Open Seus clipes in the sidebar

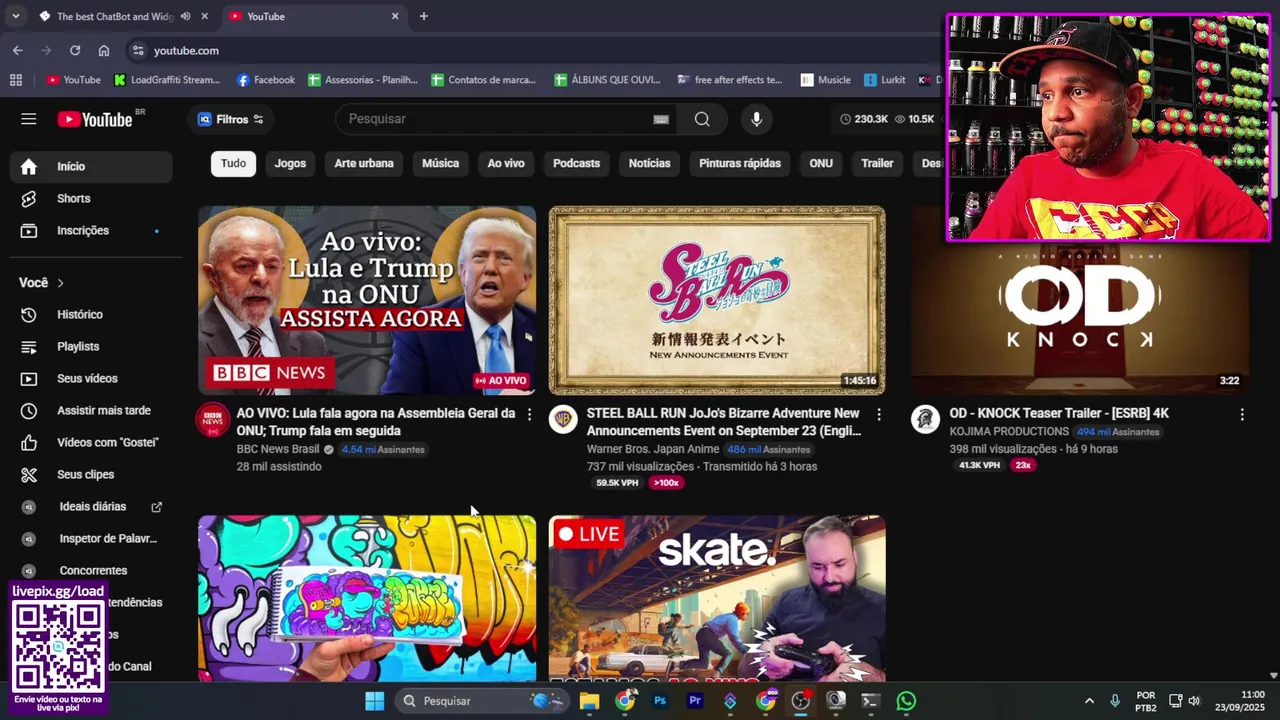tap(91, 475)
